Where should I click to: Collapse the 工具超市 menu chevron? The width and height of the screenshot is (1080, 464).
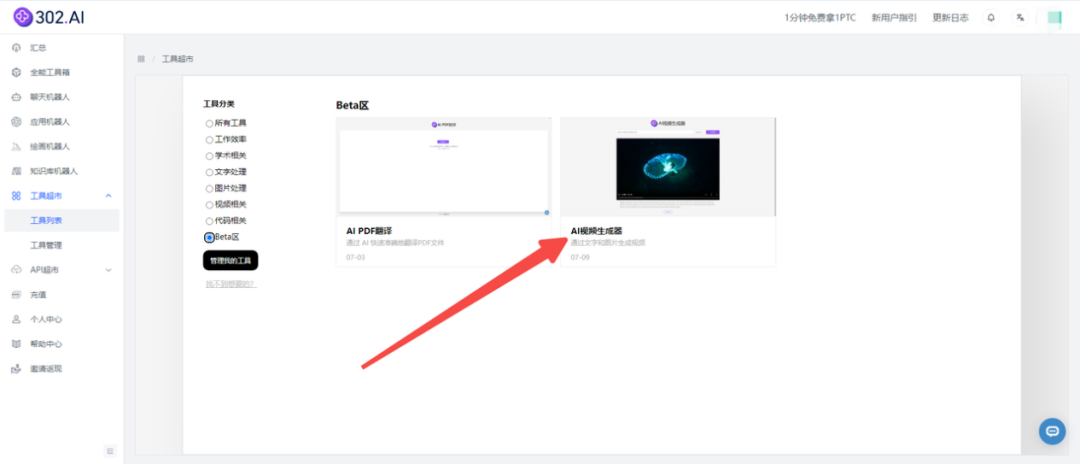108,196
